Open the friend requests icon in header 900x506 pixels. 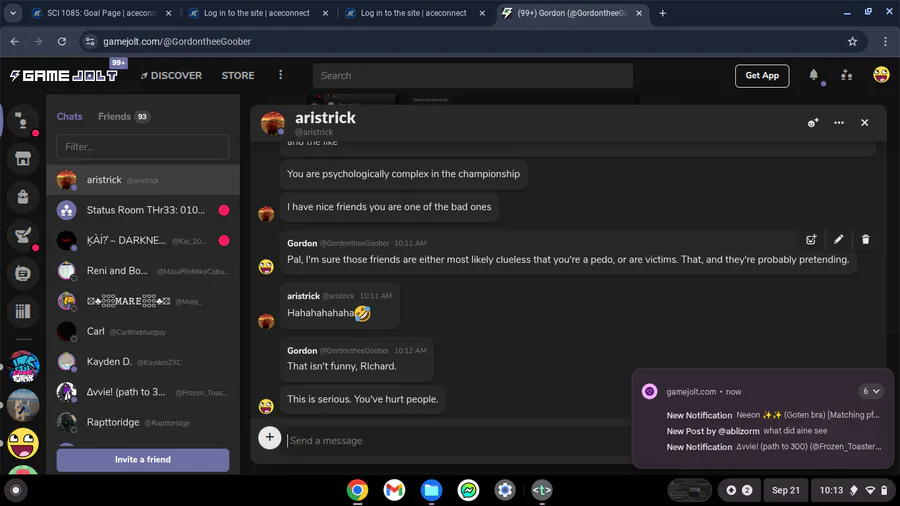847,75
